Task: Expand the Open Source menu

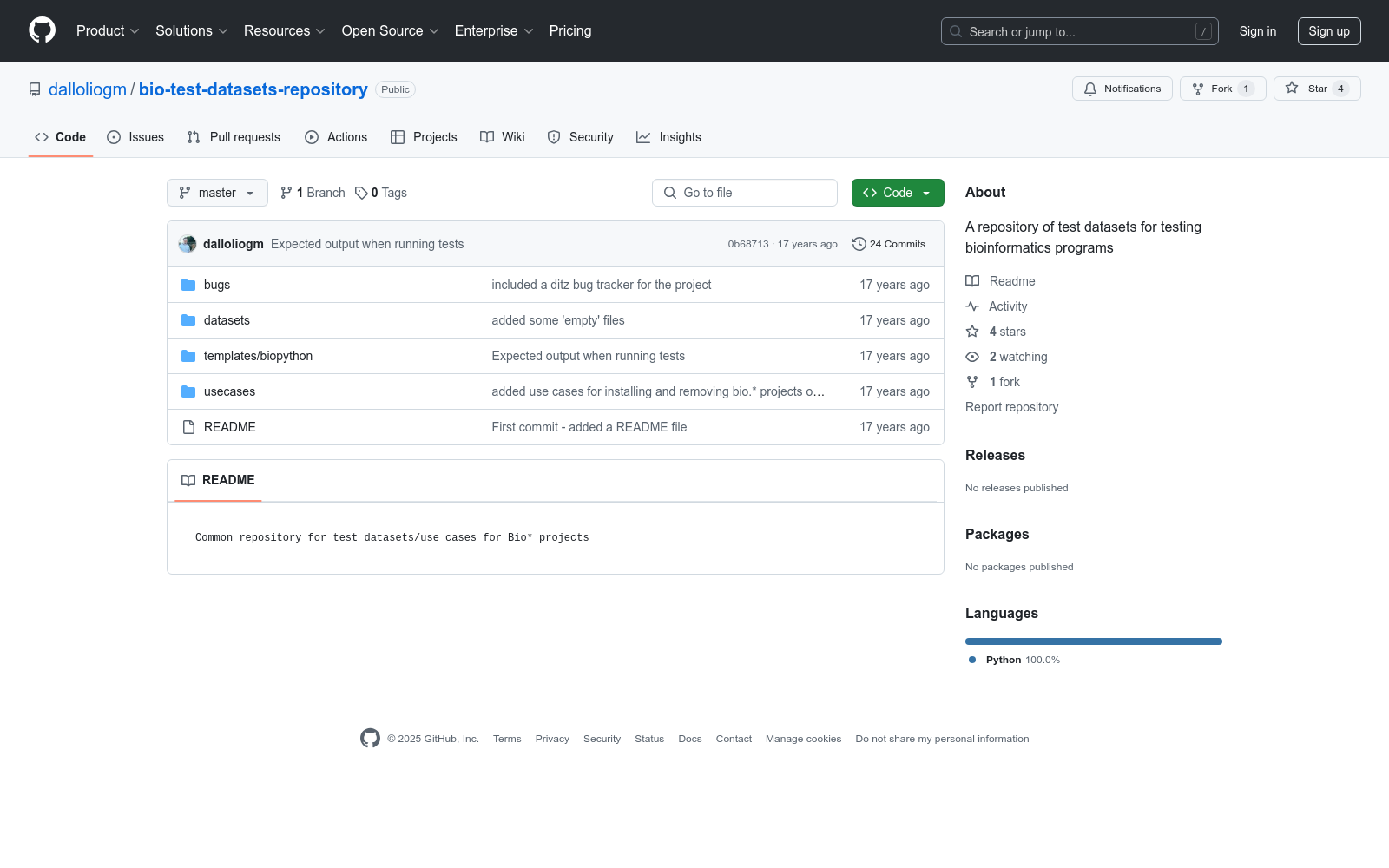Action: [x=390, y=30]
